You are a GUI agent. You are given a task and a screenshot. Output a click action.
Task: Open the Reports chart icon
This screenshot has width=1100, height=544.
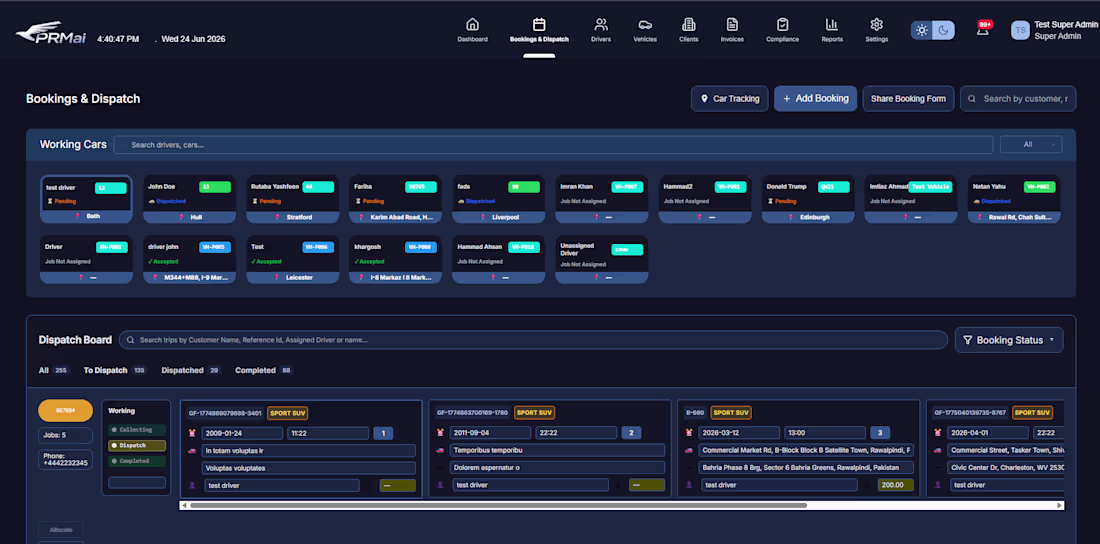tap(832, 25)
